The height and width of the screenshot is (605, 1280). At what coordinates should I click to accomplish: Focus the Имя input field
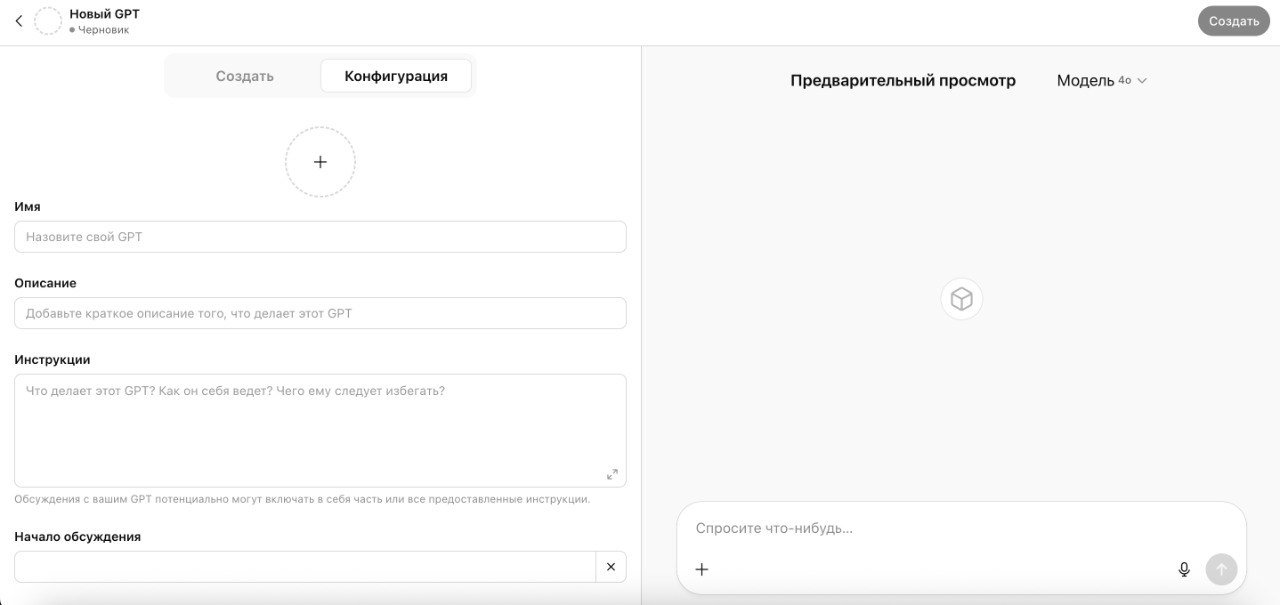[x=320, y=237]
